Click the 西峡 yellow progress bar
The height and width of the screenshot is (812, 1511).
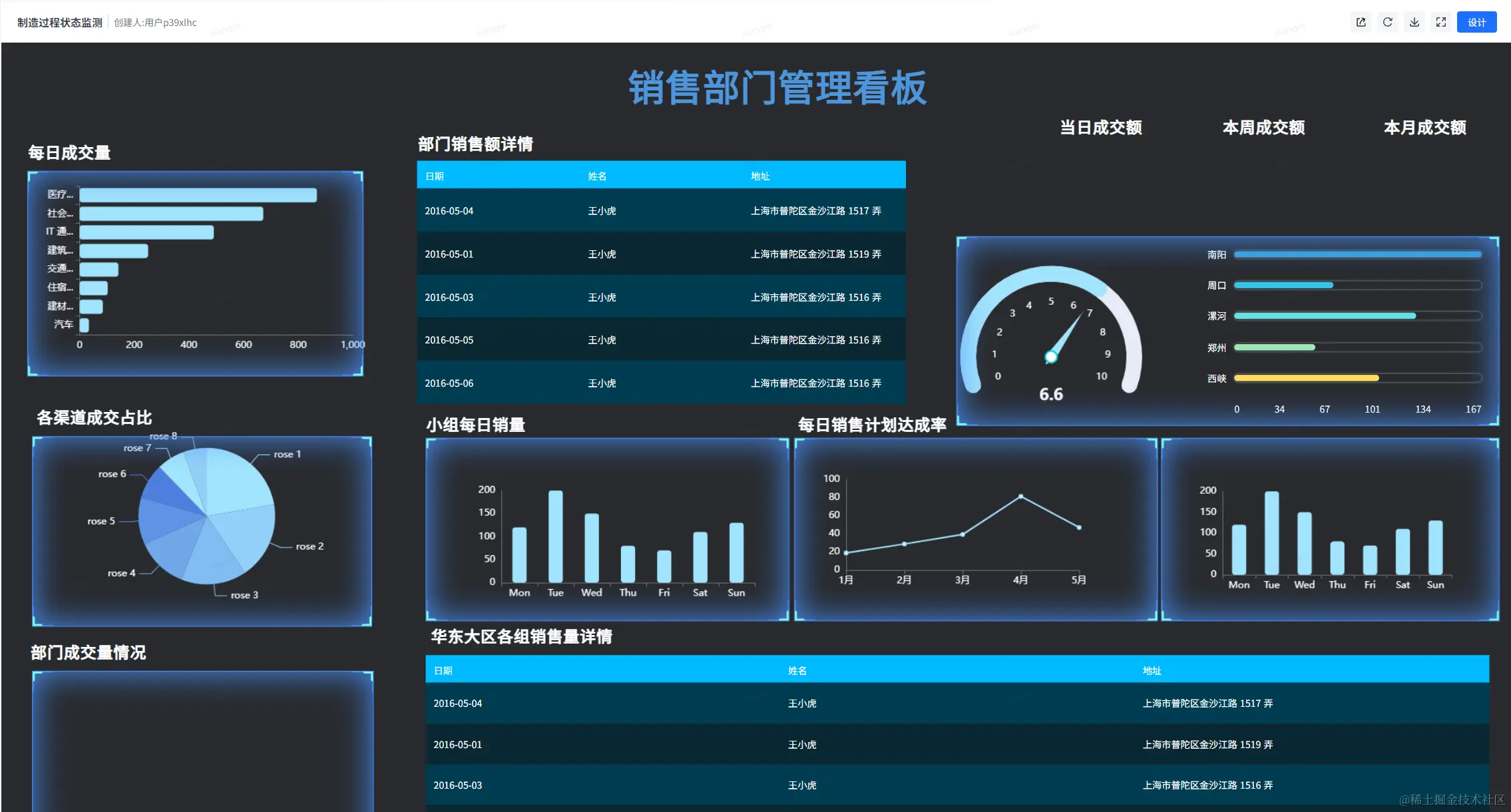[x=1306, y=378]
